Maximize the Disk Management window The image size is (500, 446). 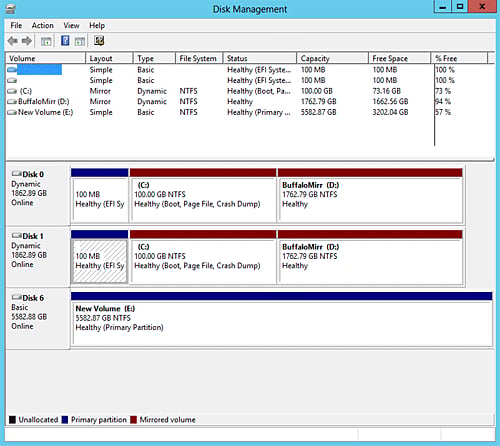tap(460, 7)
